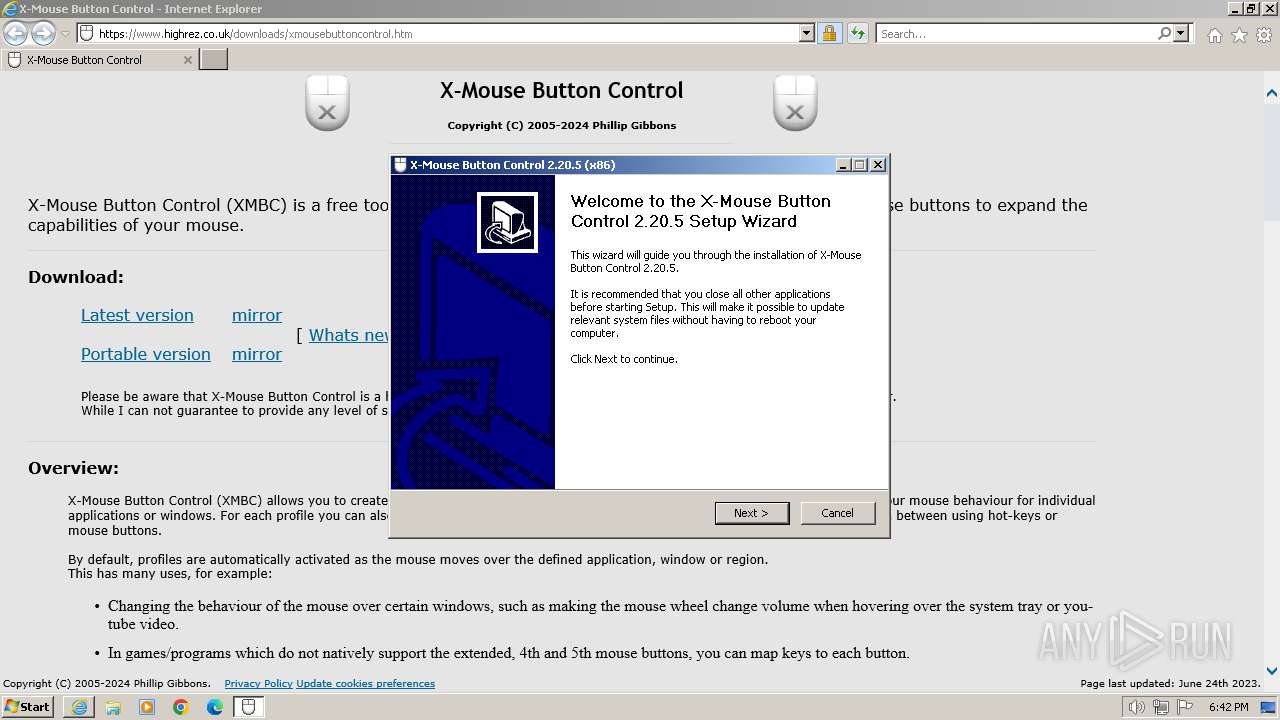
Task: Click the search magnifier icon
Action: (x=1164, y=33)
